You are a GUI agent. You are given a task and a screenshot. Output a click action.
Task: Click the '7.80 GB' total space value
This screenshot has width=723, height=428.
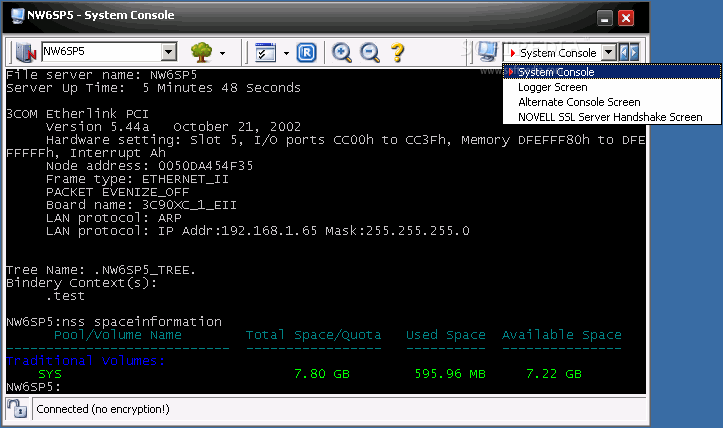322,374
